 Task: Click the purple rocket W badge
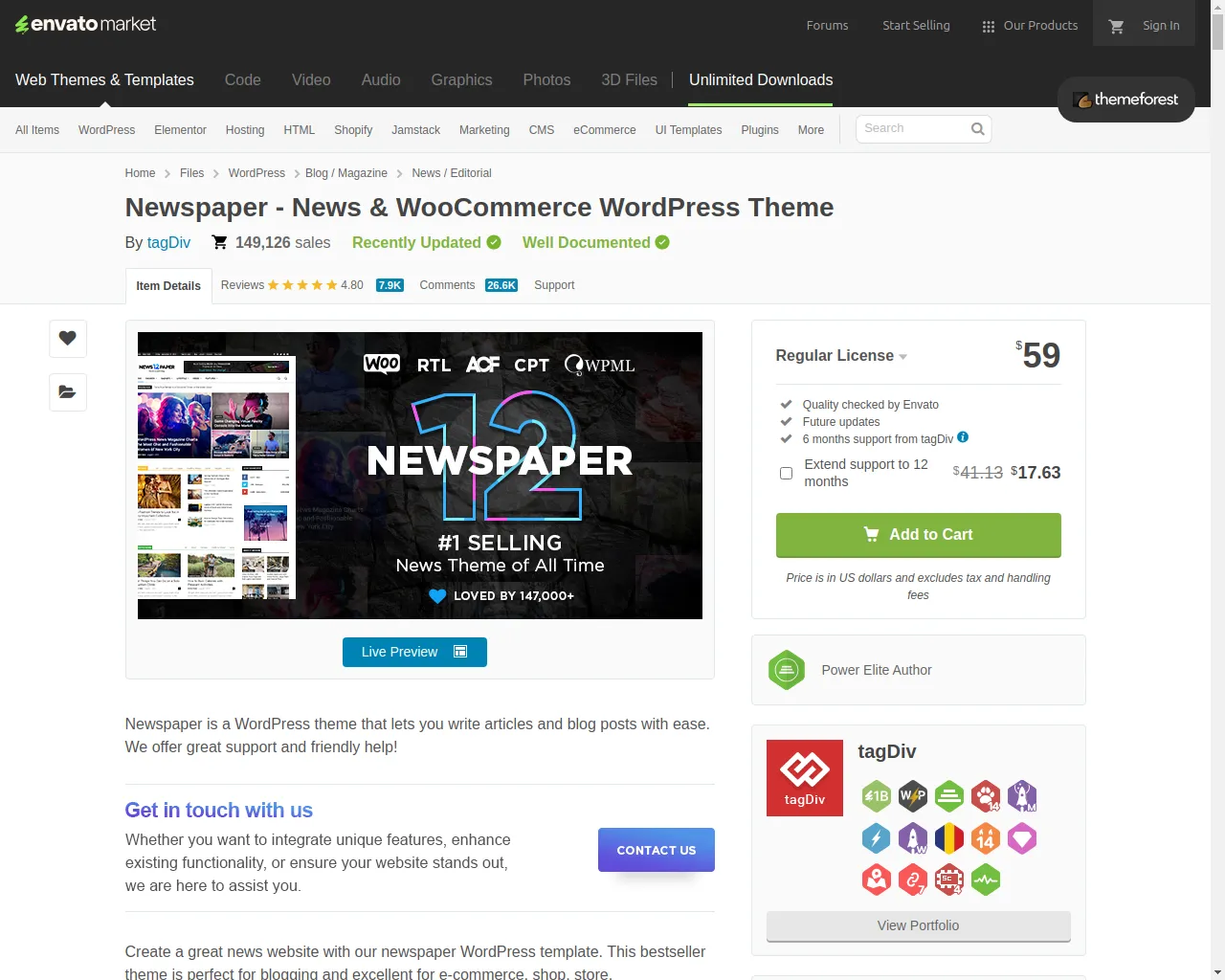coord(913,838)
